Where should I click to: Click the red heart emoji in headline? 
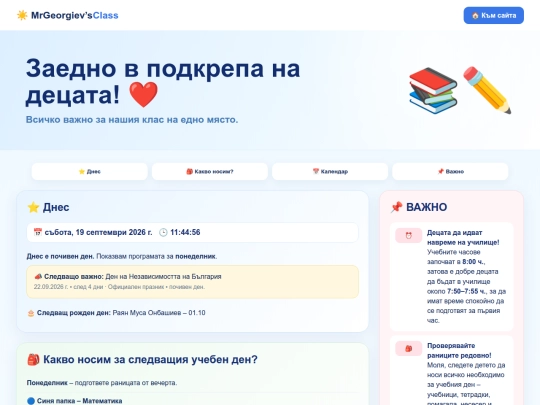pyautogui.click(x=144, y=95)
